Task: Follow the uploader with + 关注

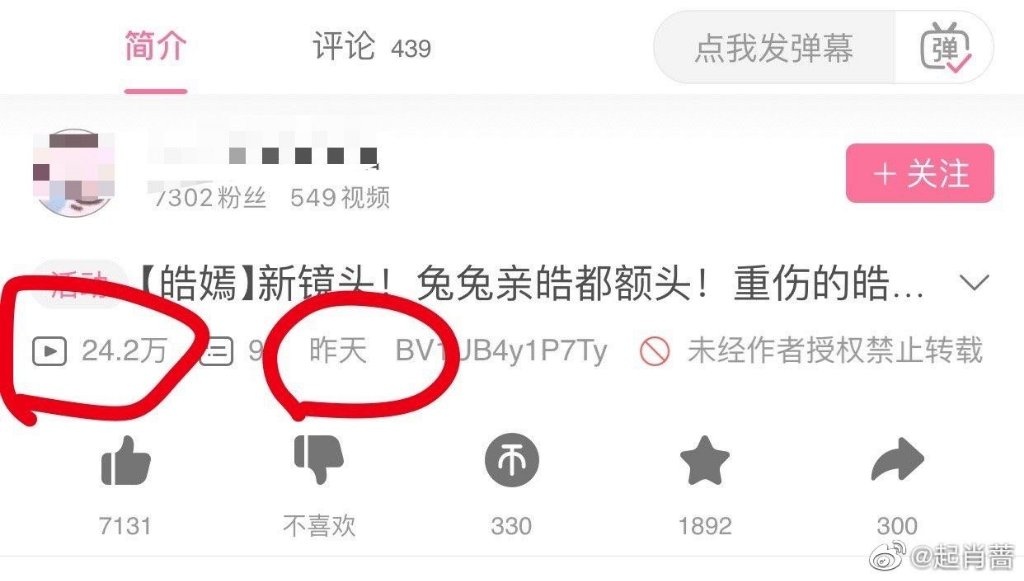Action: tap(920, 174)
